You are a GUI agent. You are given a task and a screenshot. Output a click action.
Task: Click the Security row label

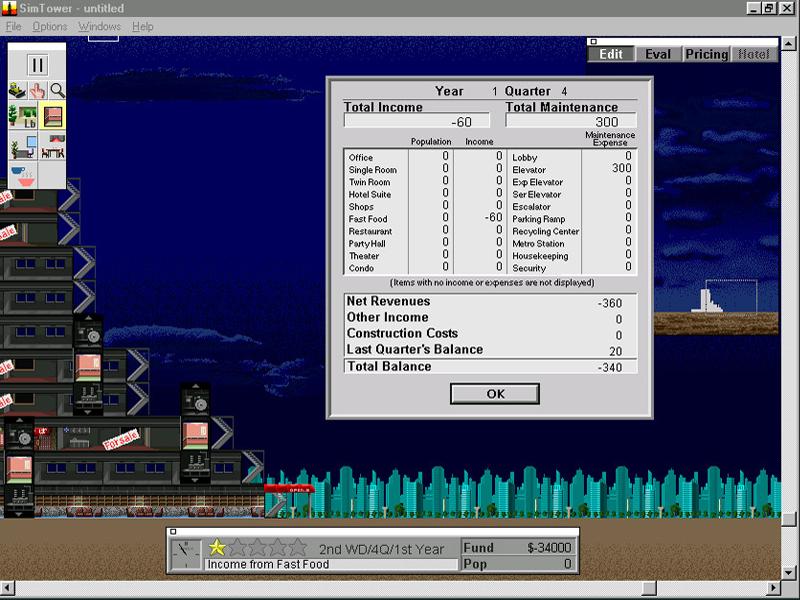[529, 268]
